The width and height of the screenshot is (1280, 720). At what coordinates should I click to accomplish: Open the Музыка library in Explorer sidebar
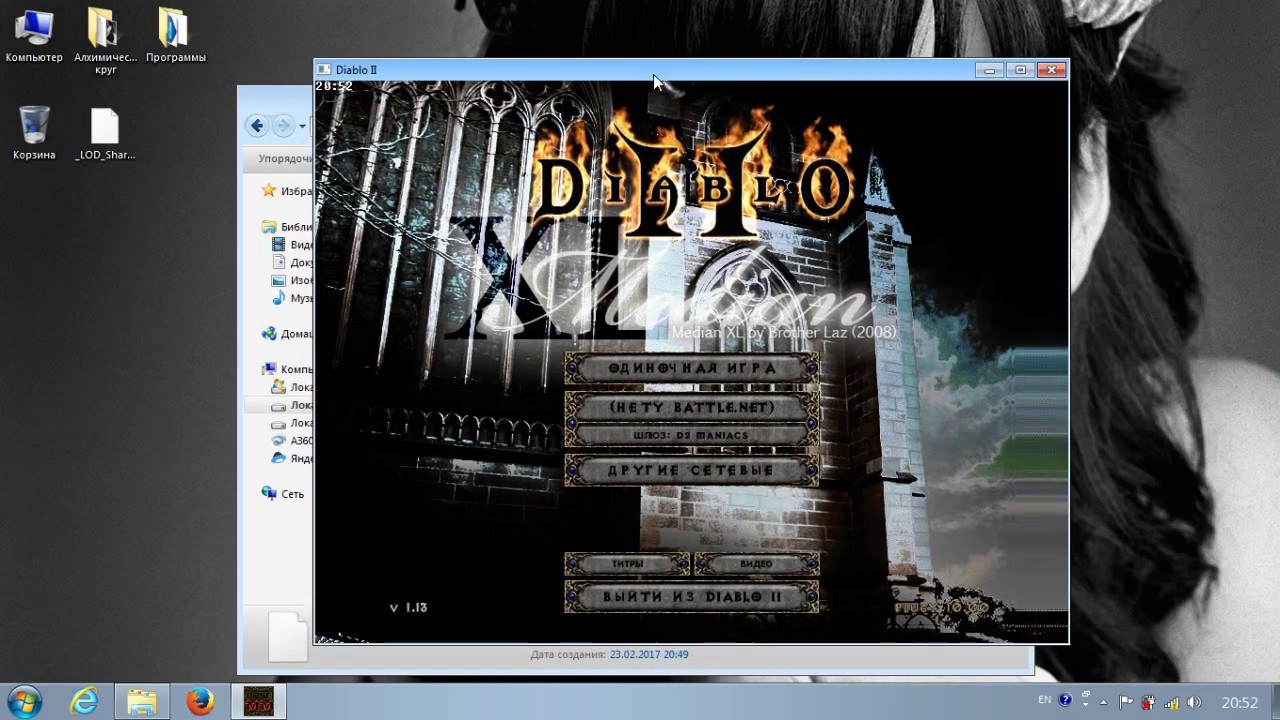coord(293,299)
